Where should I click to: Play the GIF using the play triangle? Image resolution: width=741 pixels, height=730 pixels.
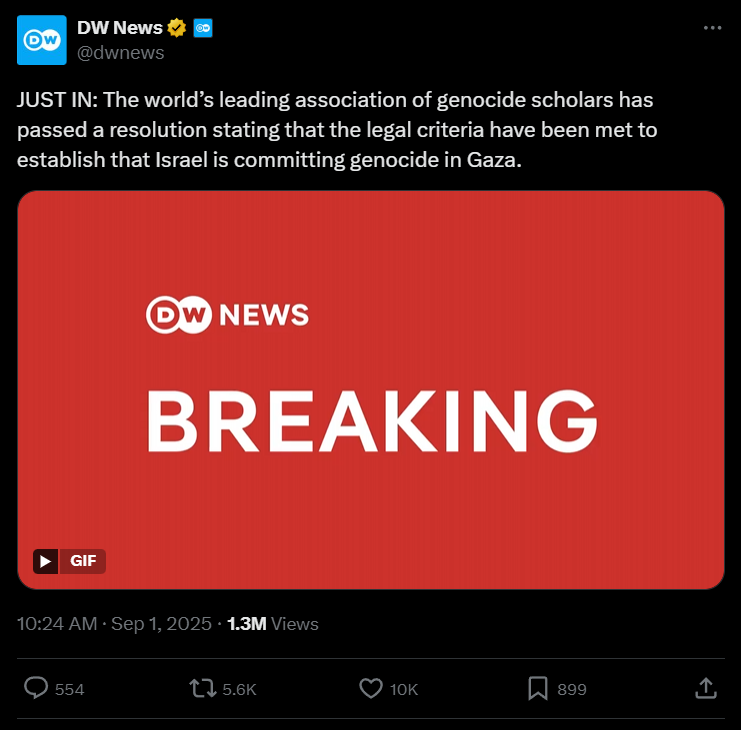click(x=46, y=561)
